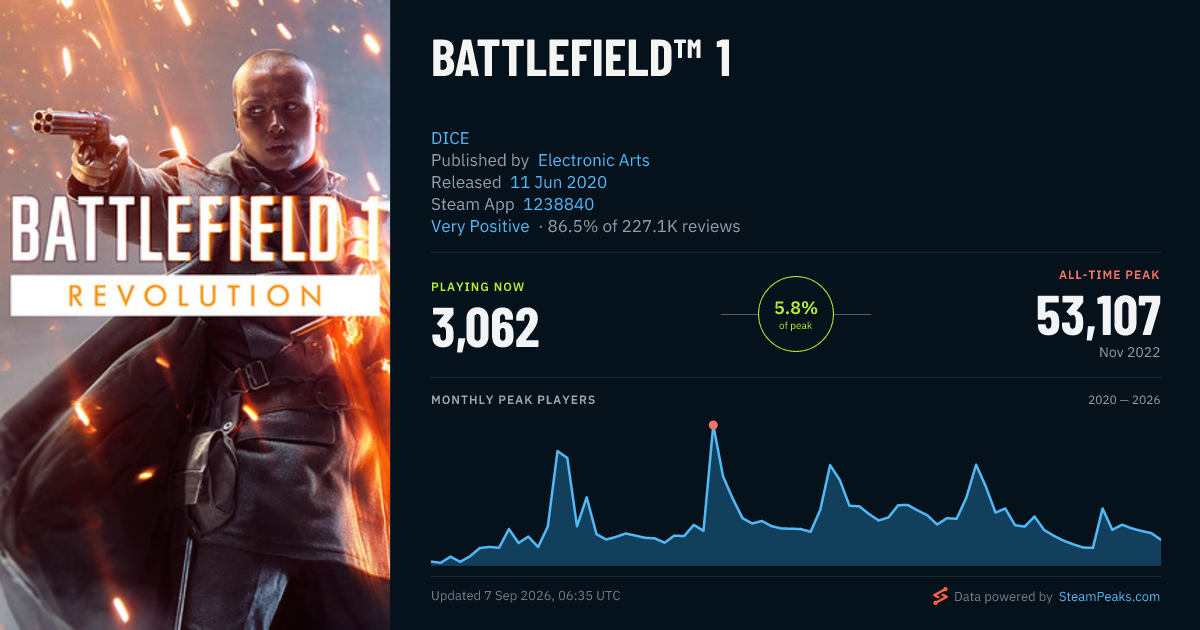Click the 3,062 playing now count
Image resolution: width=1200 pixels, height=630 pixels.
(485, 327)
